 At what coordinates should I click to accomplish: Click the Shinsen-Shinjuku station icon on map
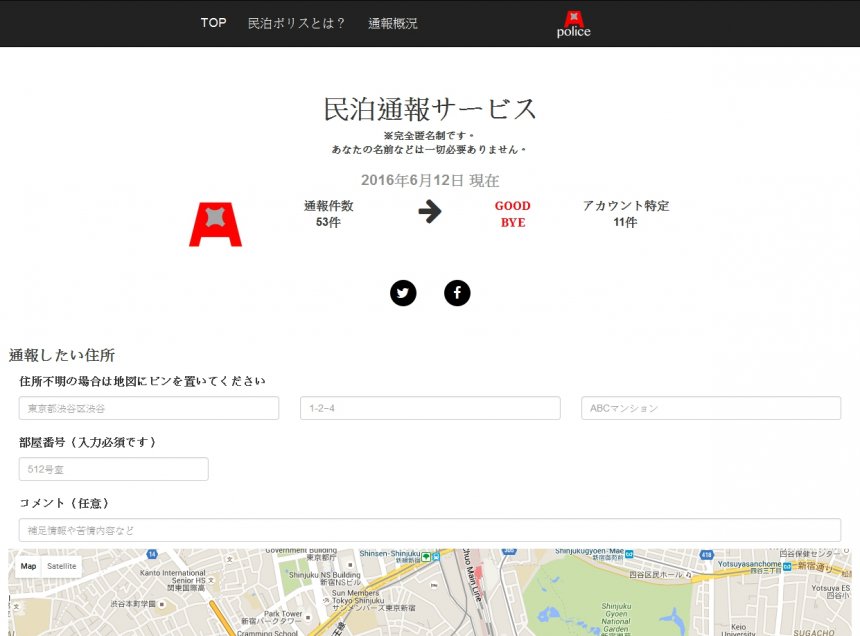click(x=426, y=556)
